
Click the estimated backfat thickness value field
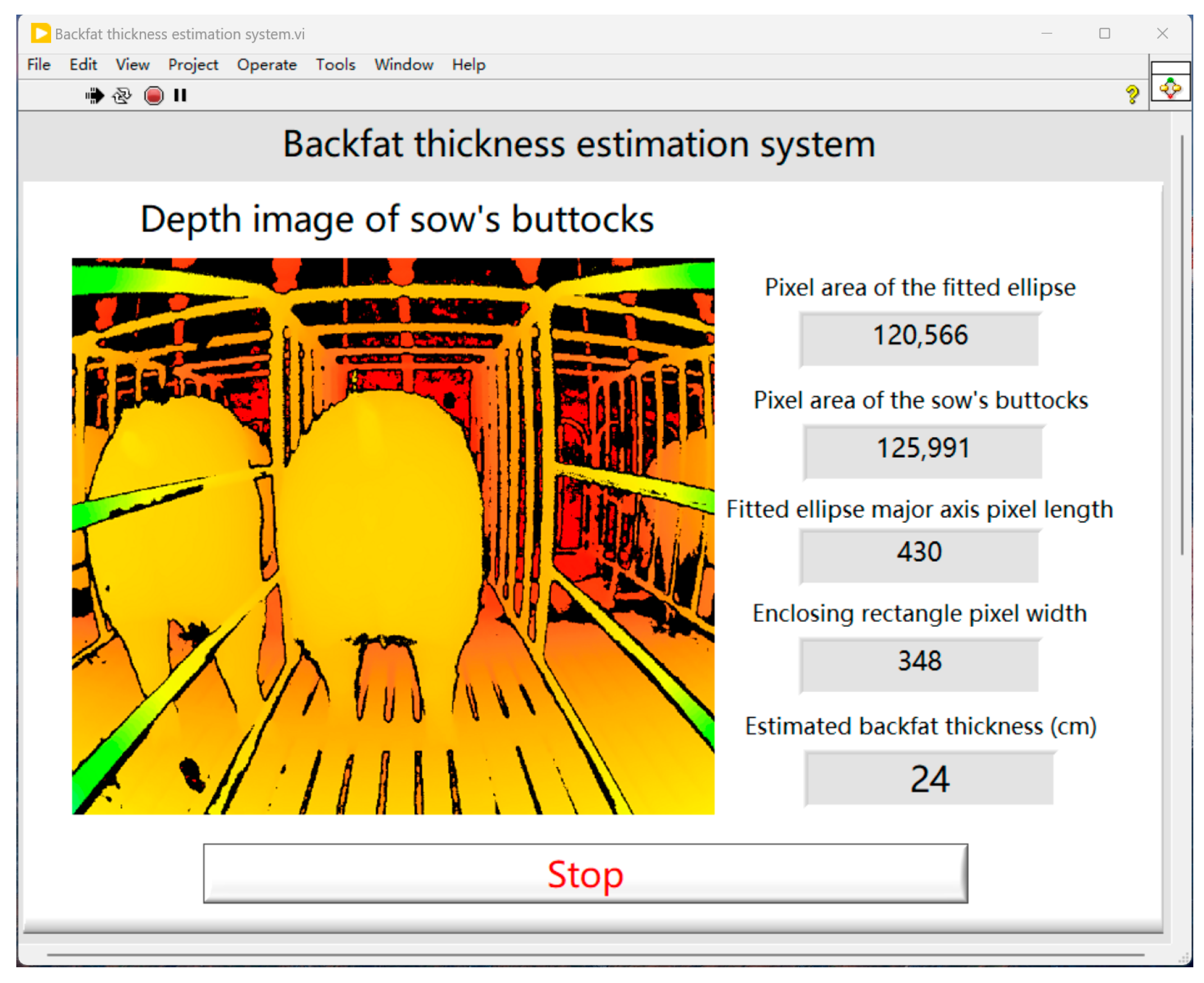coord(929,780)
